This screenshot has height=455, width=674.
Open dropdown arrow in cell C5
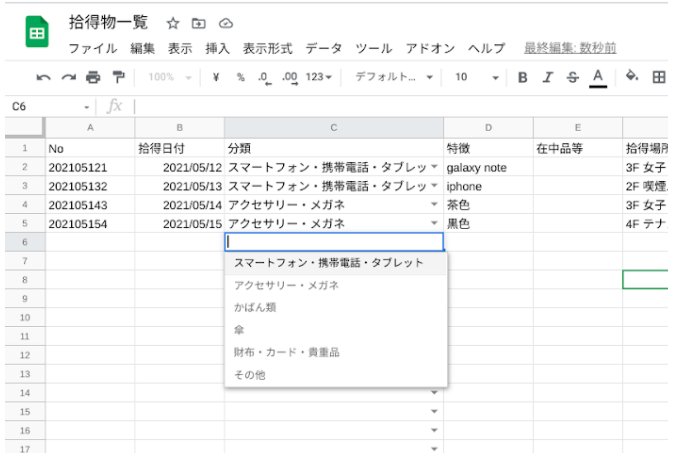[434, 223]
